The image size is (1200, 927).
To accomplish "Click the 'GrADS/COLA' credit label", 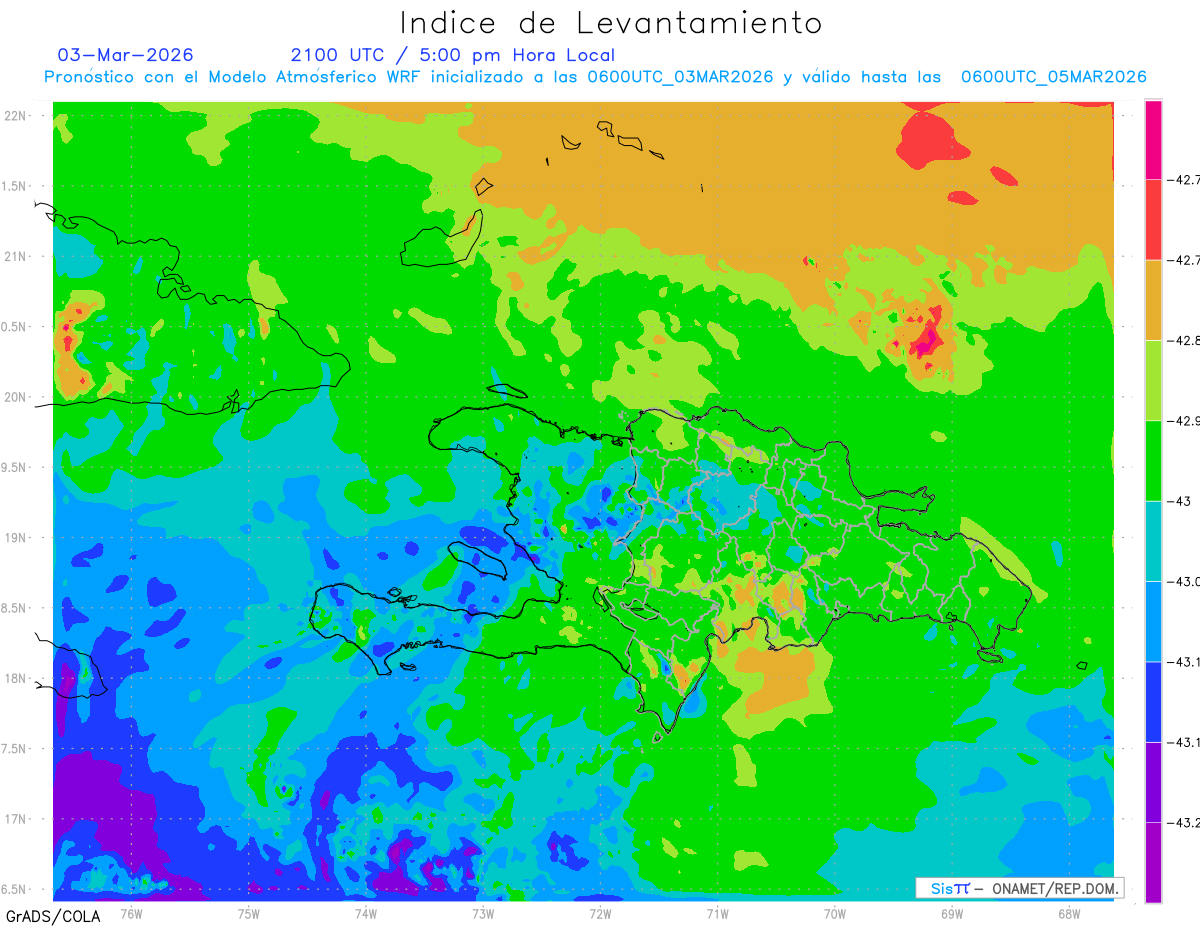I will pyautogui.click(x=53, y=916).
